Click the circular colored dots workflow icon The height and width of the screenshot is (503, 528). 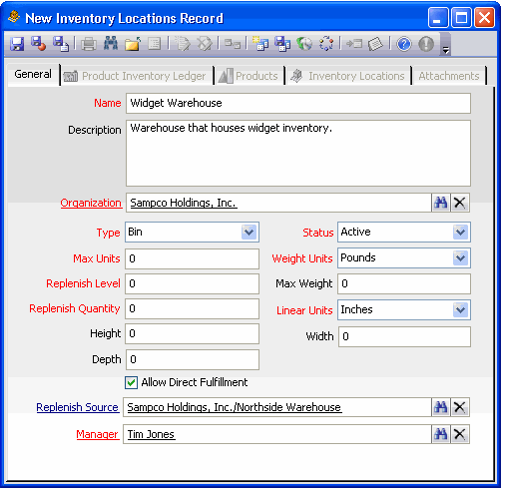click(x=326, y=44)
